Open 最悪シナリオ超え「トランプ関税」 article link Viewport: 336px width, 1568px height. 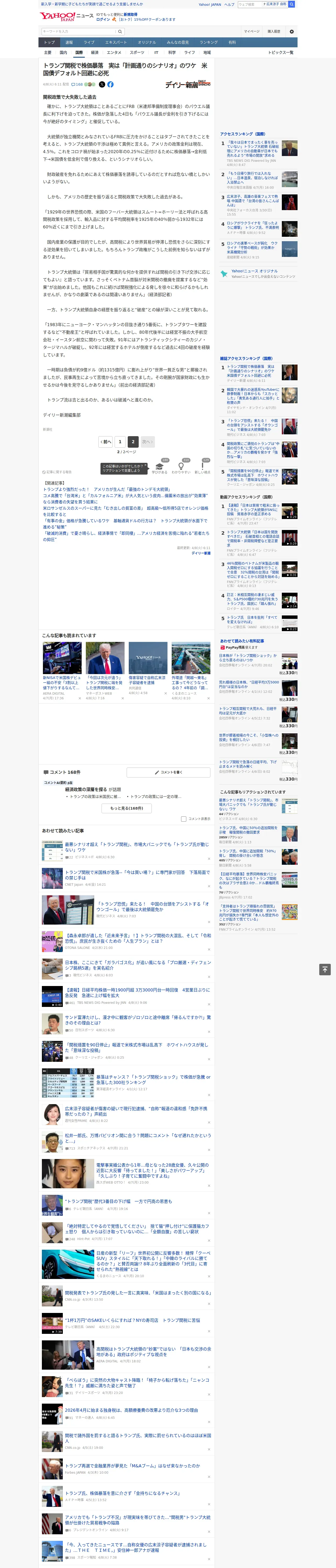(x=137, y=847)
